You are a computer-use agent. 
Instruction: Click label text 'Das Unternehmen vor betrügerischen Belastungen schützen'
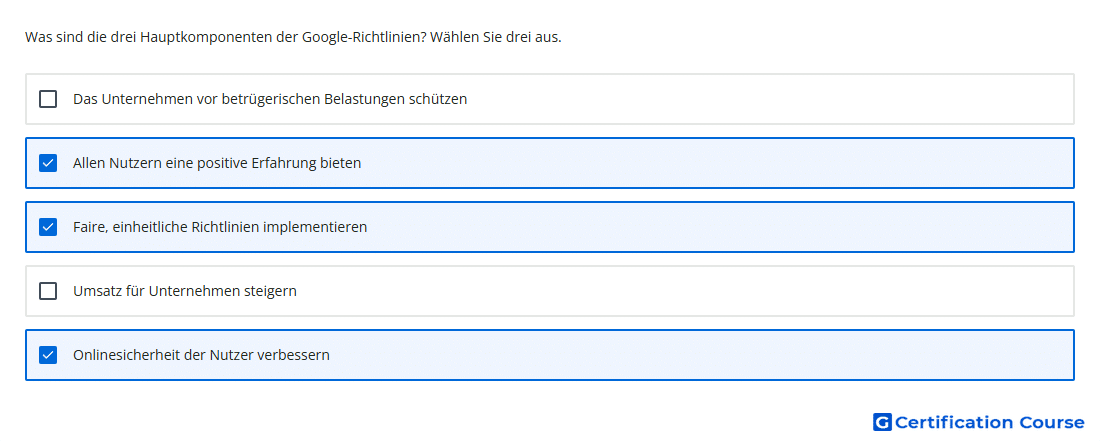[270, 100]
